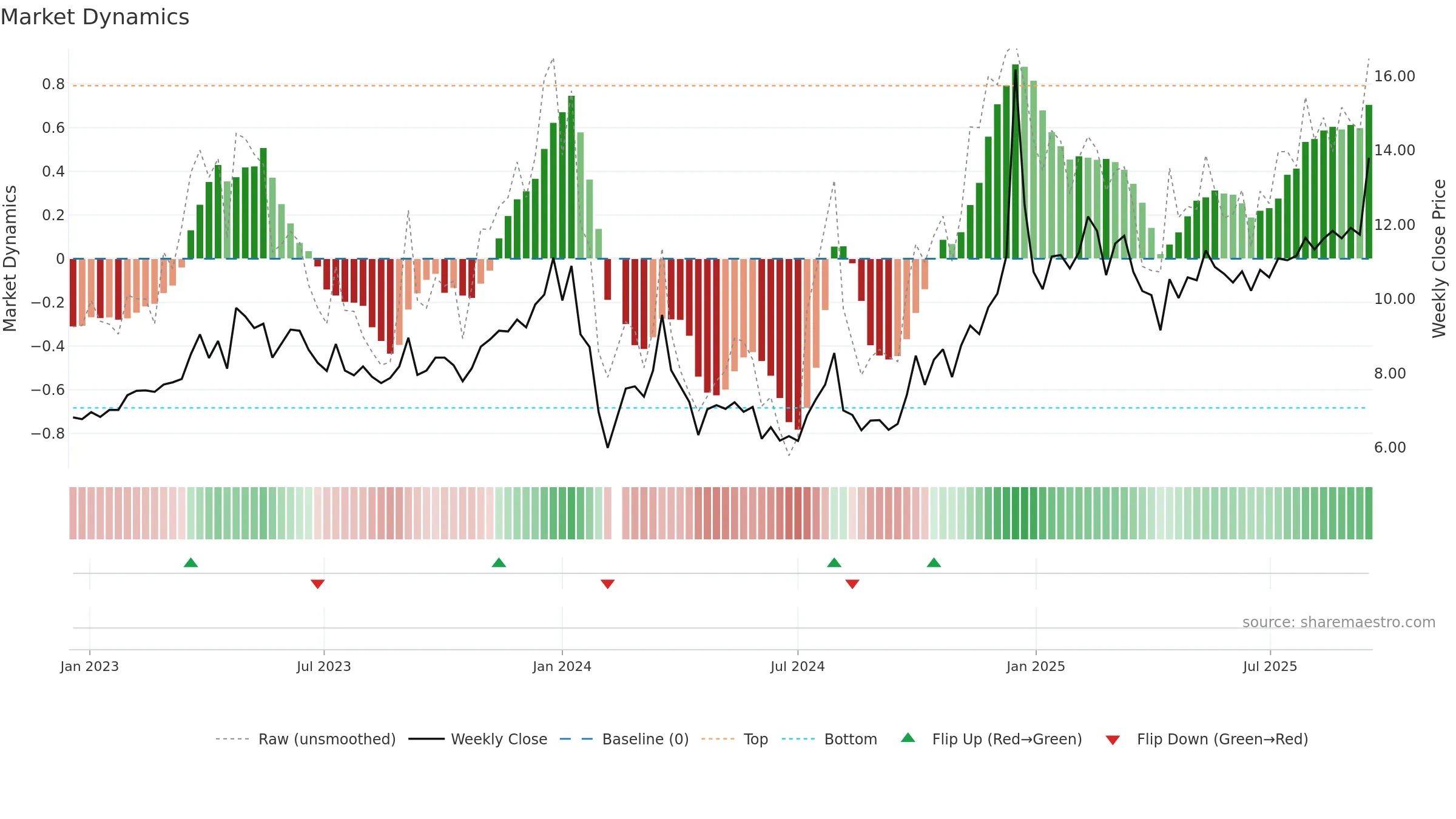Click the −0.8 left axis tick label
Viewport: 1456px width, 819px height.
coord(48,434)
